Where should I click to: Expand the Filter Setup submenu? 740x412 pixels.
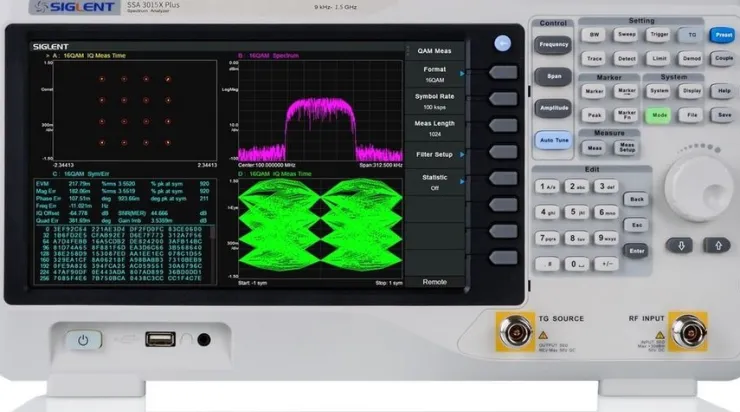pos(435,154)
